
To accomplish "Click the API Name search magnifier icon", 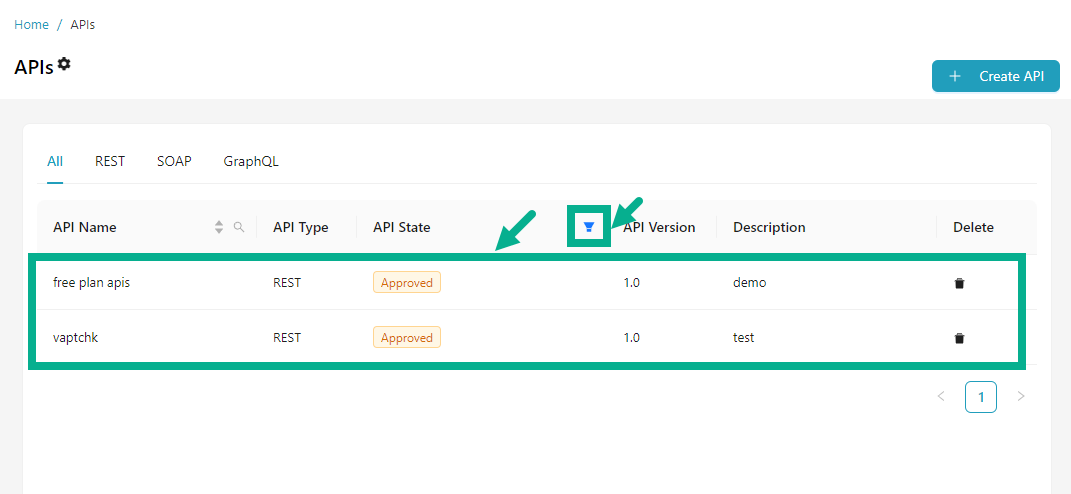I will pos(239,227).
